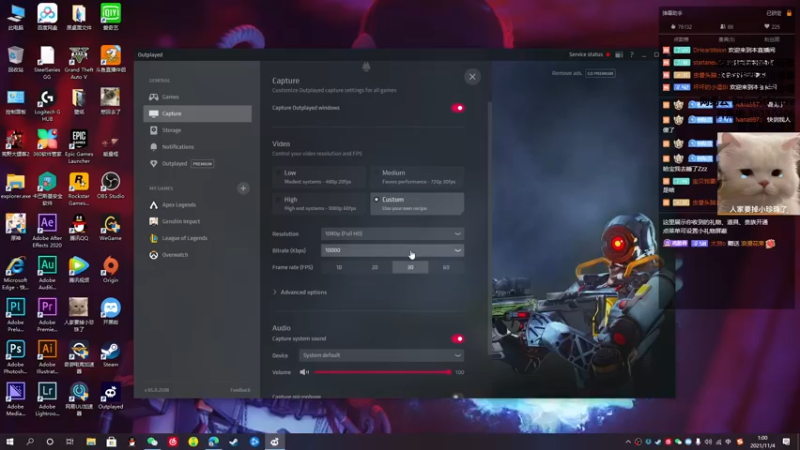Open Steam desktop shortcut

click(x=110, y=355)
